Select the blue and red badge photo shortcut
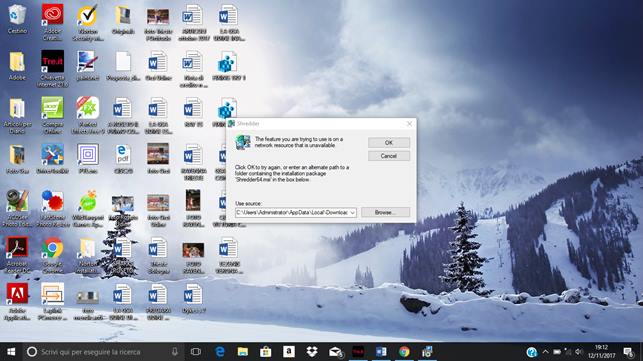 point(52,208)
